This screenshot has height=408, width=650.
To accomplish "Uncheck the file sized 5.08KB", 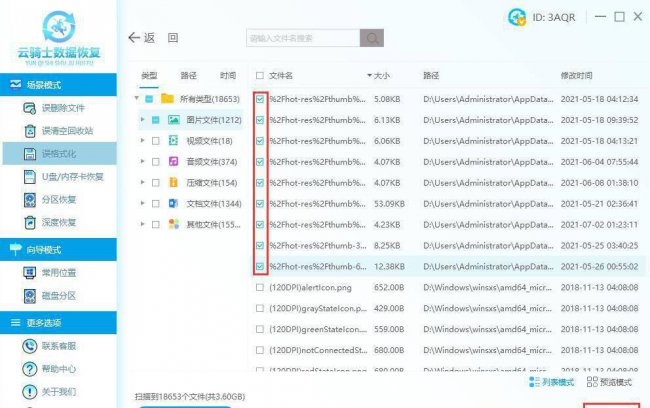I will [x=260, y=99].
